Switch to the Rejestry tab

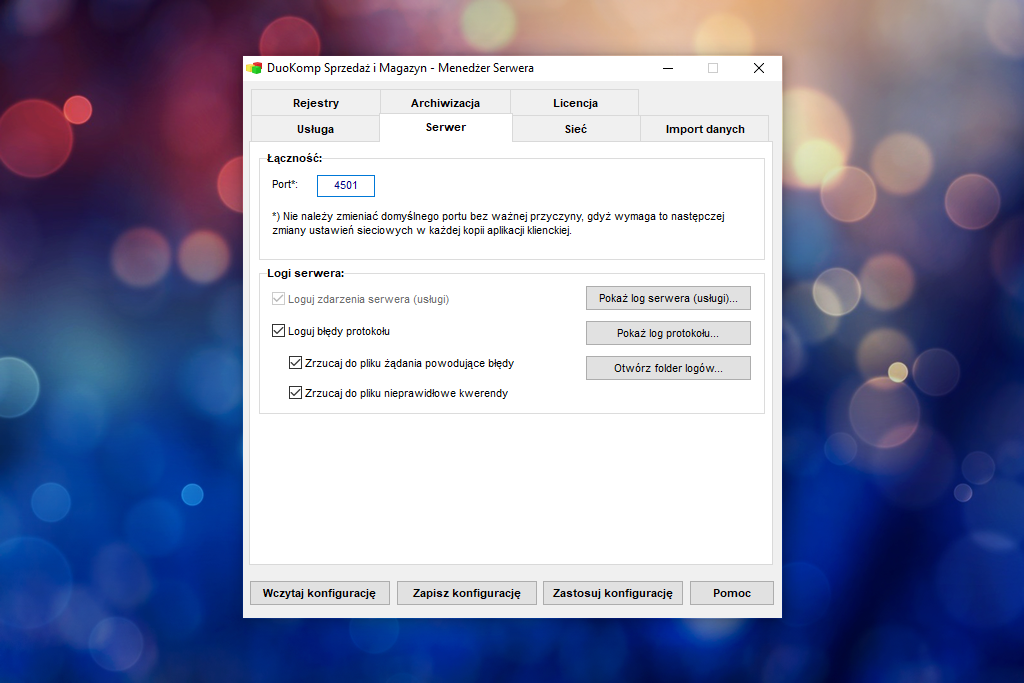coord(315,103)
